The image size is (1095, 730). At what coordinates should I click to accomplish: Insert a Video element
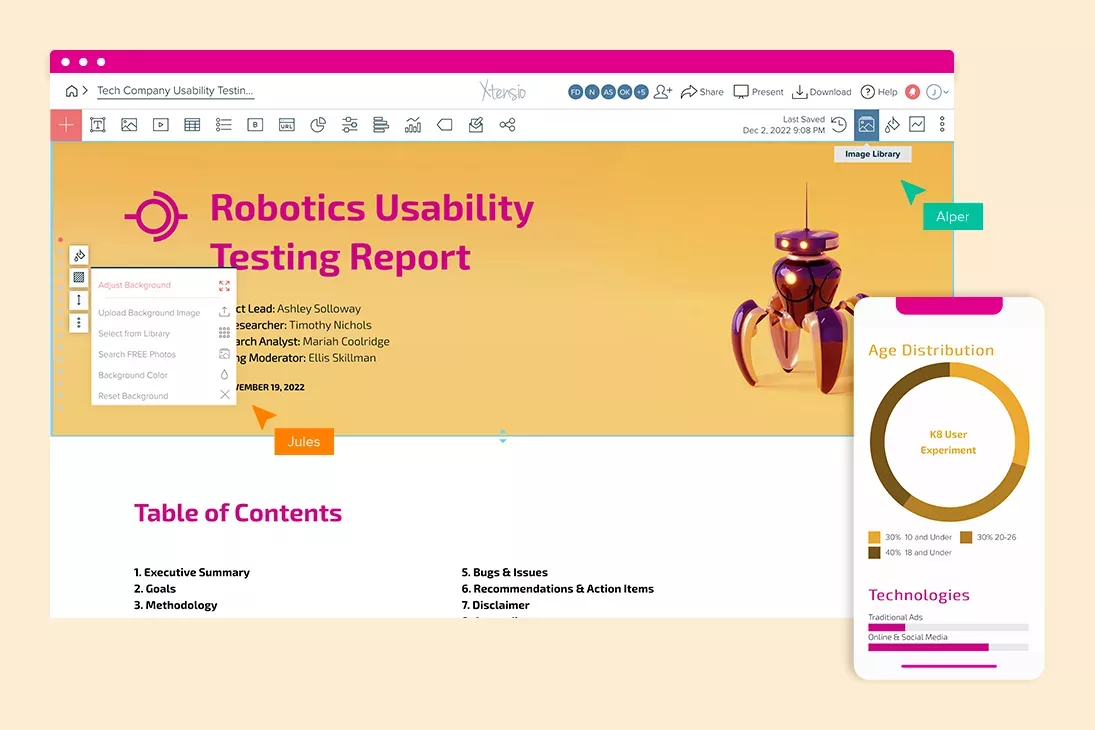pos(160,124)
